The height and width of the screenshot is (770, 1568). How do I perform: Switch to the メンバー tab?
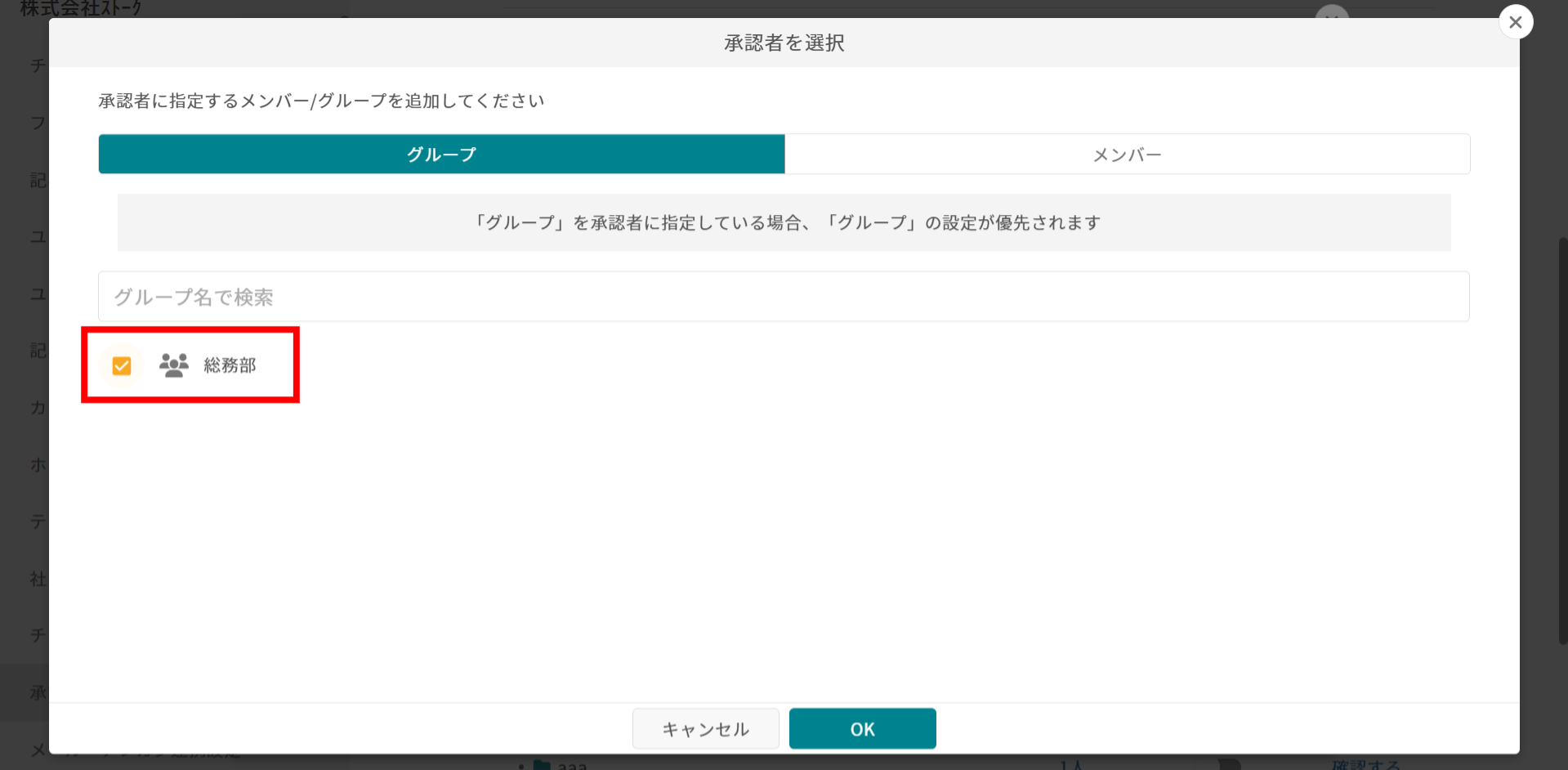pos(1127,154)
